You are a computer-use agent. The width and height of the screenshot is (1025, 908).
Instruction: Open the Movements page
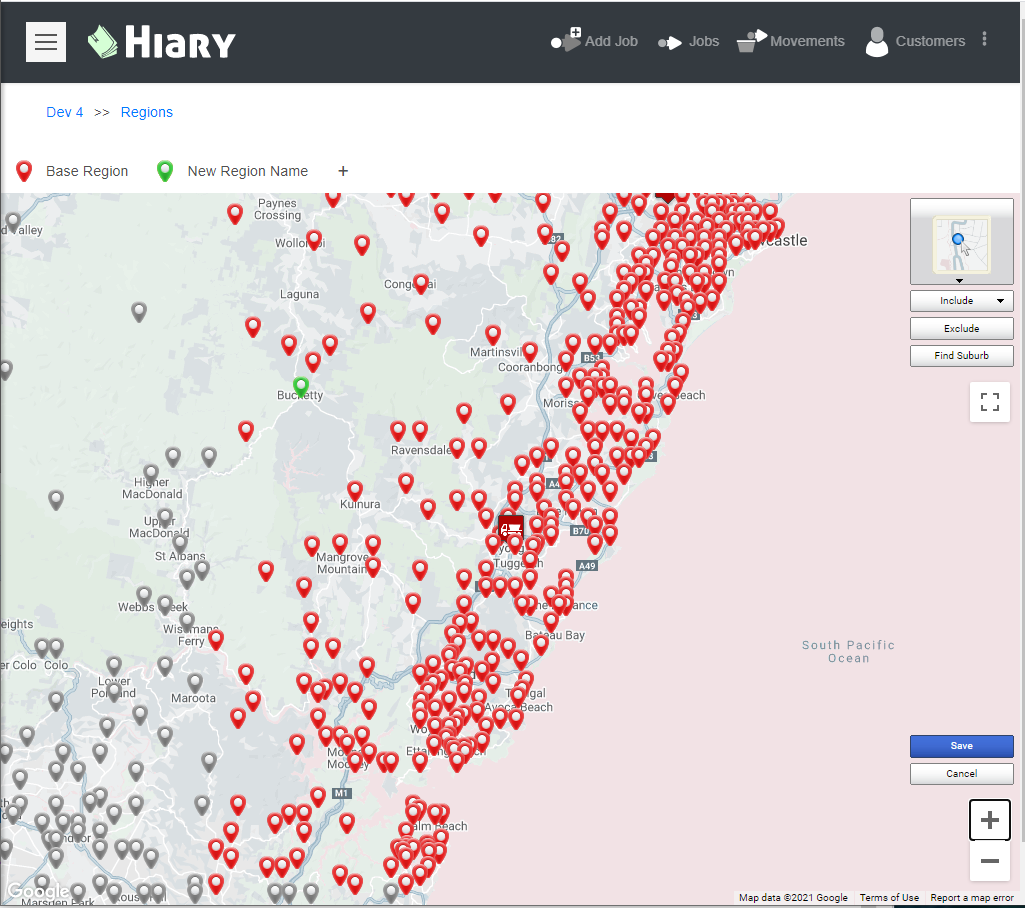click(791, 41)
